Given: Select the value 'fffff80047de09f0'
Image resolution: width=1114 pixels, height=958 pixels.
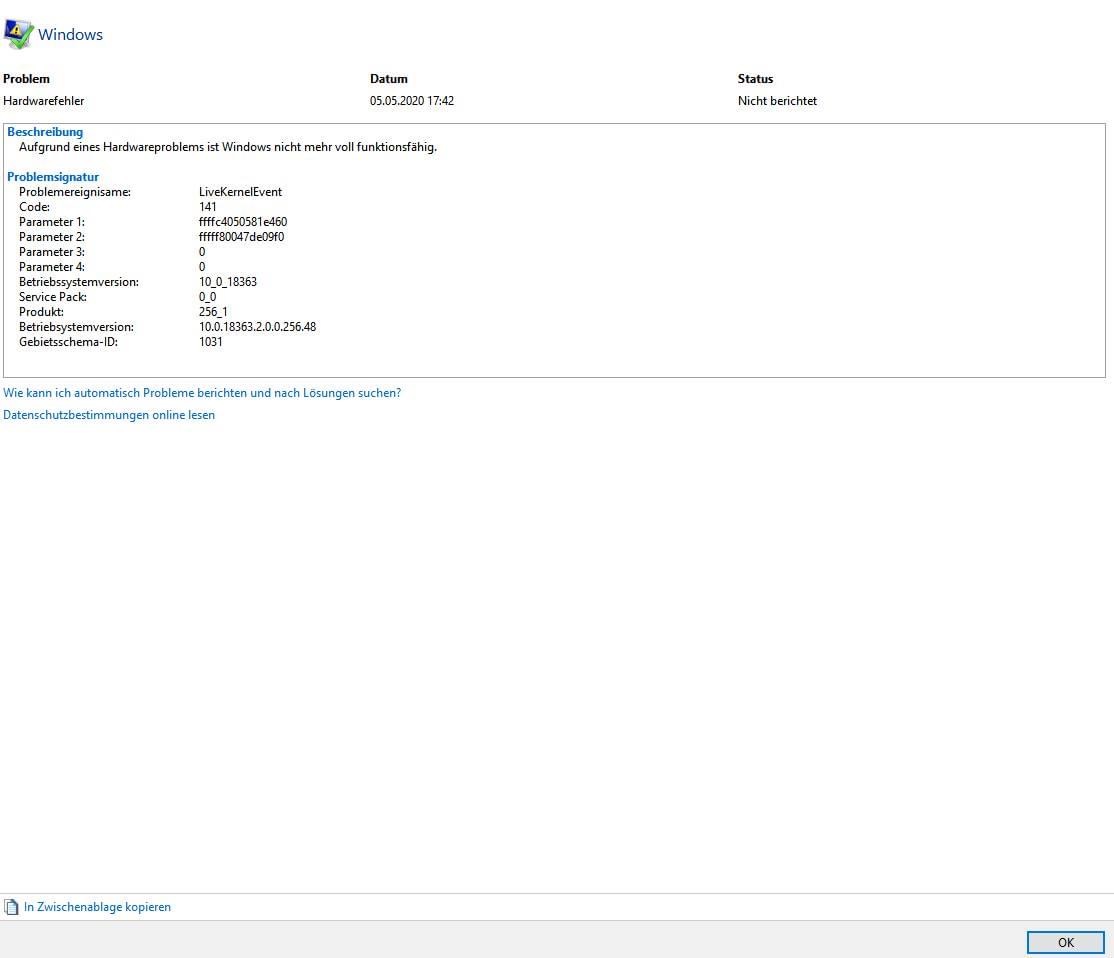Looking at the screenshot, I should pos(242,237).
